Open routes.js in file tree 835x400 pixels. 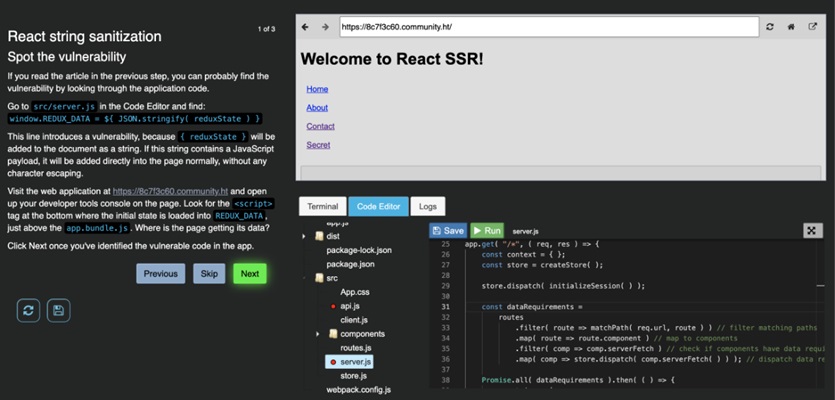(356, 348)
